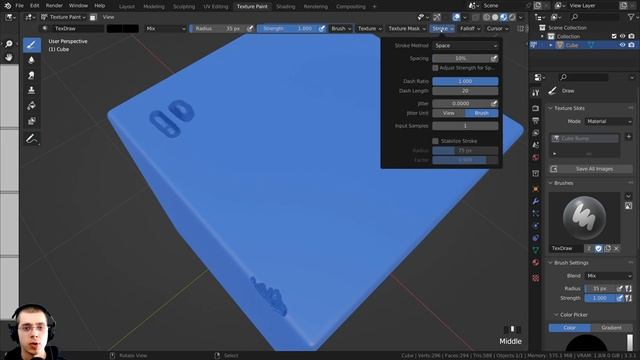Enable Stabilize Stroke checkbox

[x=436, y=141]
